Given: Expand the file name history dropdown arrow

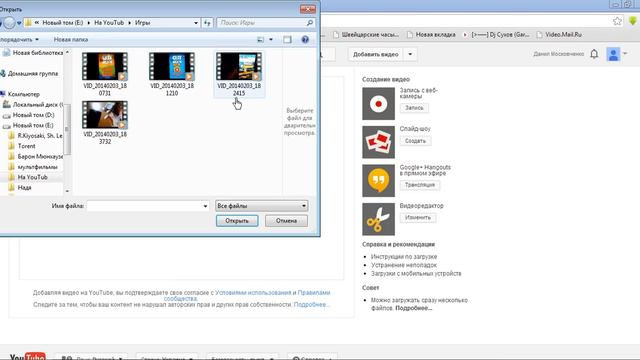Looking at the screenshot, I should (x=205, y=206).
